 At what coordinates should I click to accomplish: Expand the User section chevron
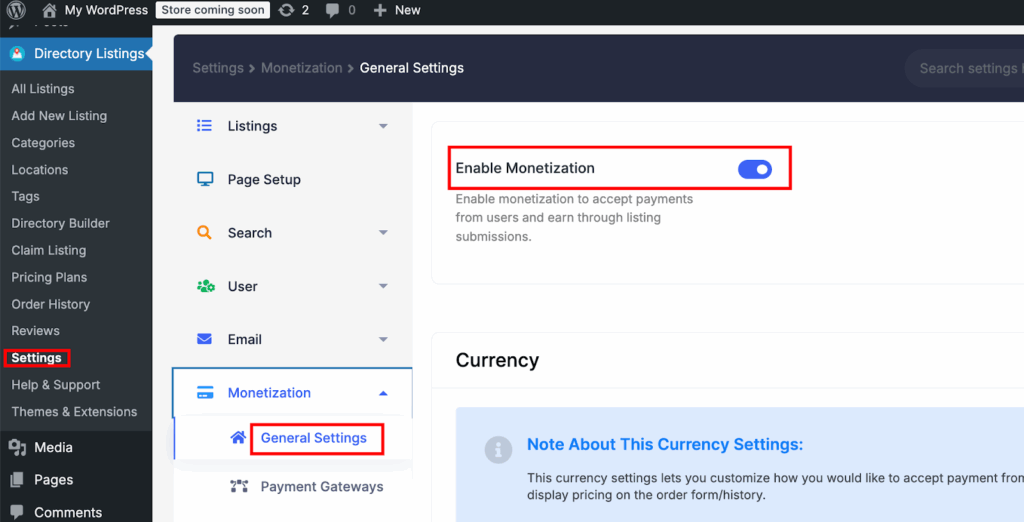pos(383,287)
